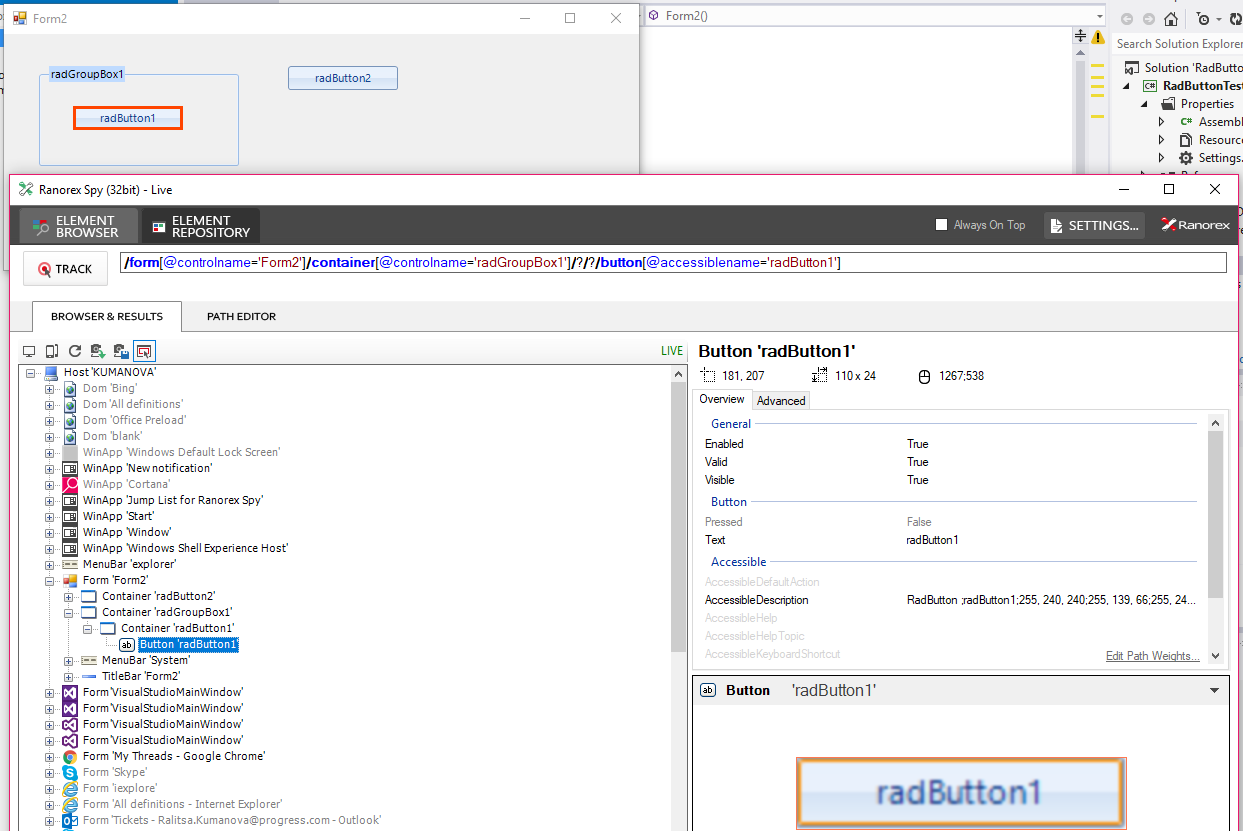Click the Outlook icon for Form 'Tickets'
This screenshot has height=831, width=1243.
click(x=70, y=820)
